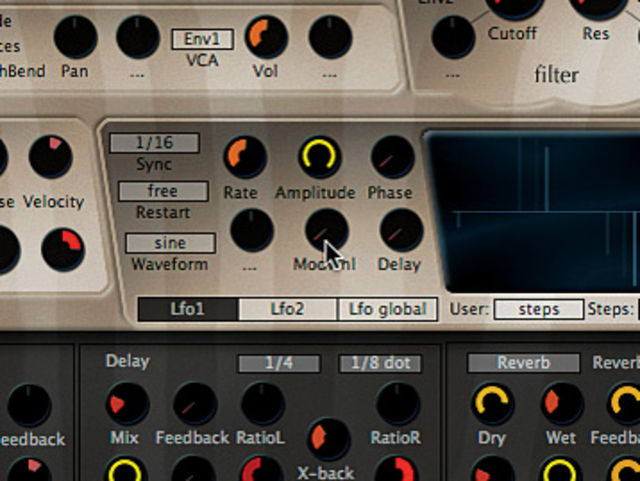
Task: Click the Reverb Dry knob
Action: pyautogui.click(x=493, y=404)
